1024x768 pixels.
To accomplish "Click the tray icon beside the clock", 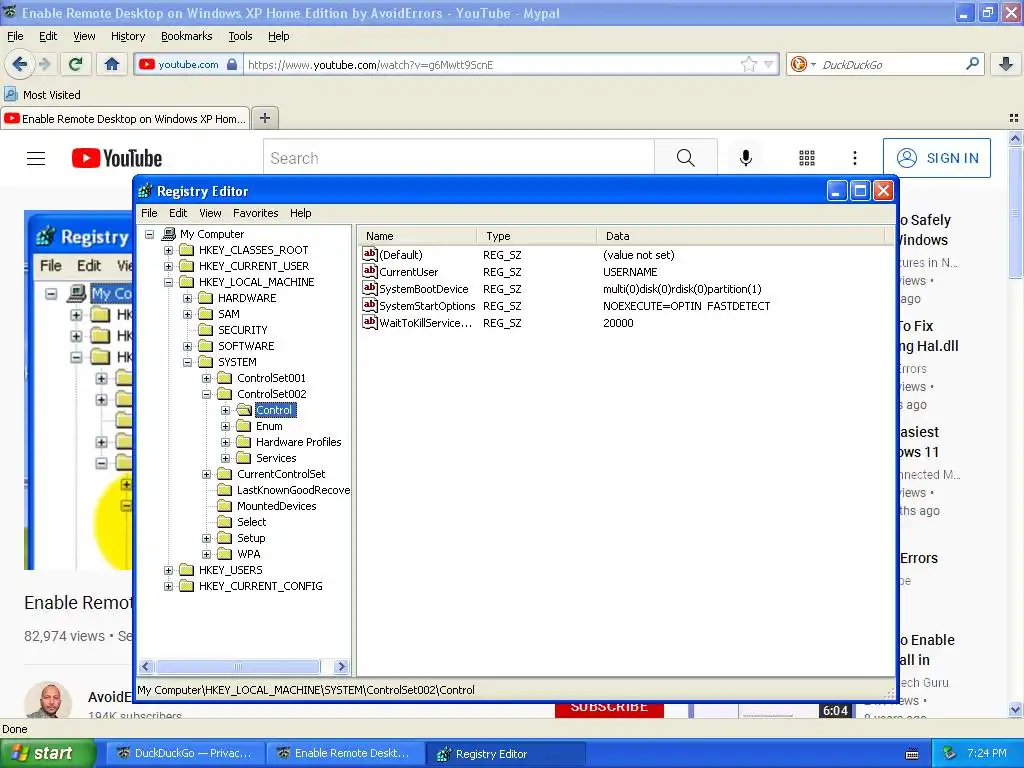I will tap(950, 753).
